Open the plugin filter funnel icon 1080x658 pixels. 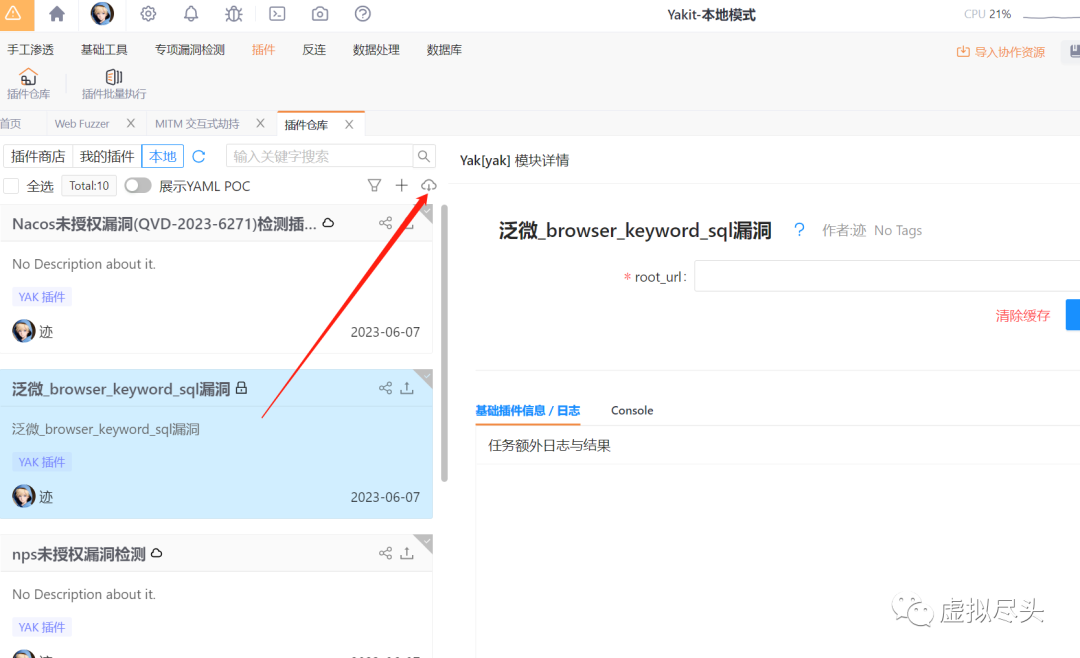pos(374,185)
